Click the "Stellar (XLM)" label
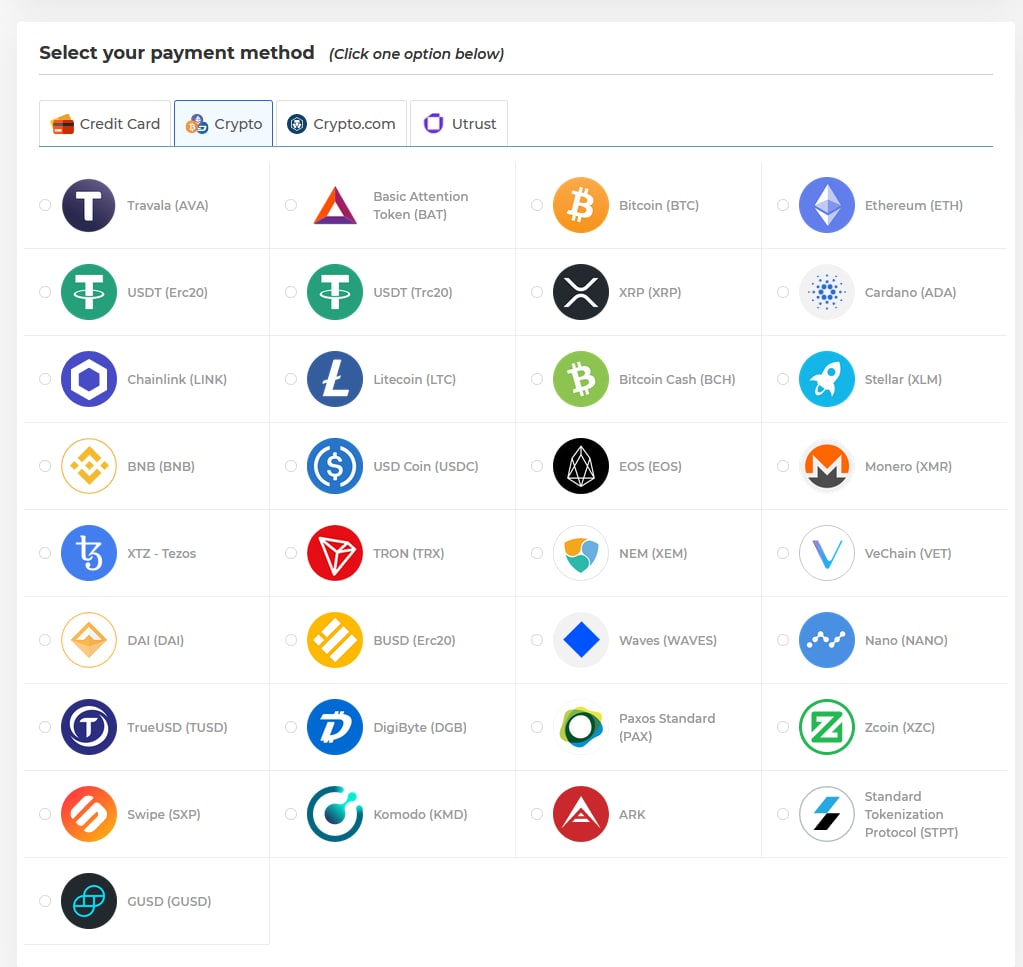1023x967 pixels. tap(903, 379)
